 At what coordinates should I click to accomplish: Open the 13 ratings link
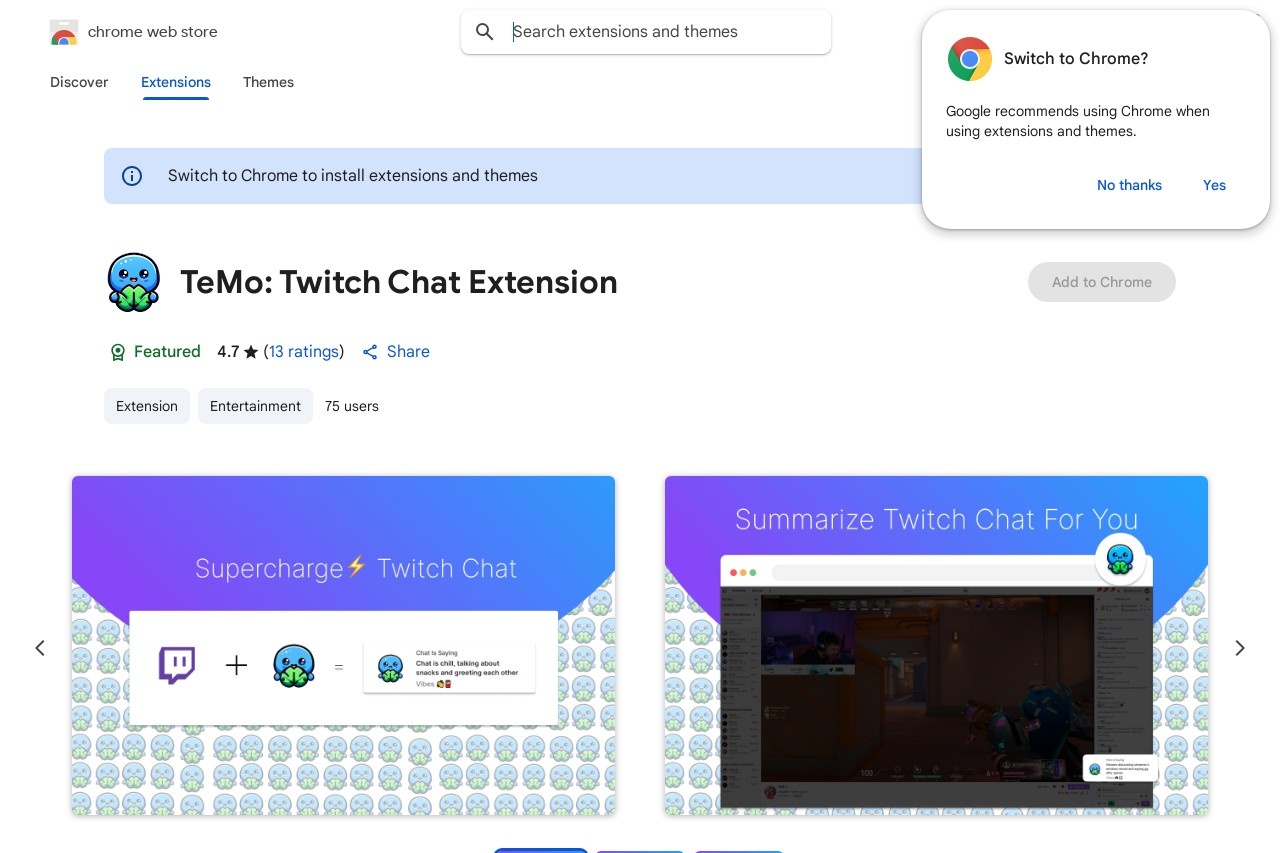(304, 352)
